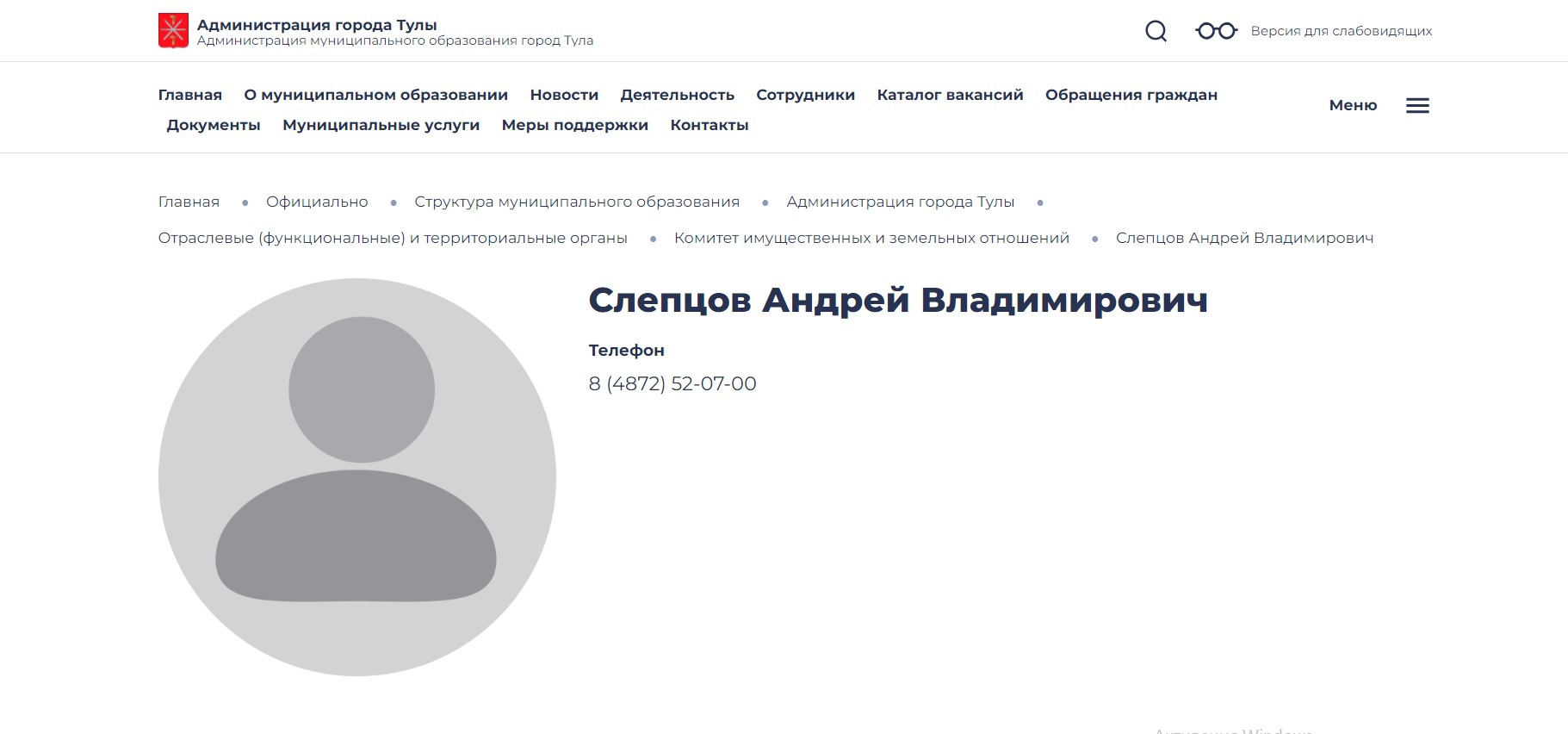Open 'Документы' navigation item
Viewport: 1568px width, 734px height.
(x=214, y=125)
